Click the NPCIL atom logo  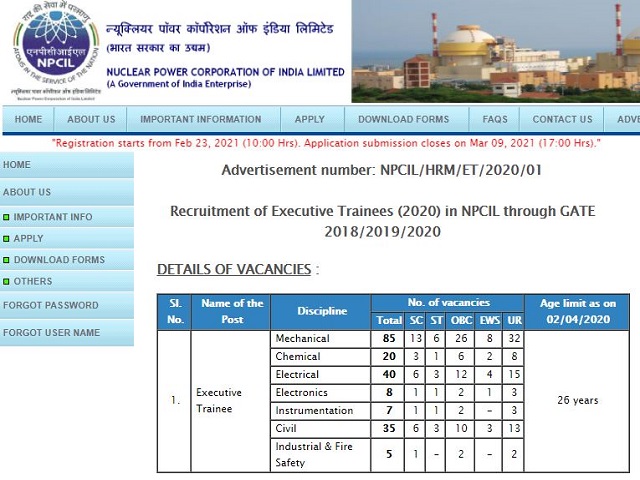pyautogui.click(x=56, y=51)
